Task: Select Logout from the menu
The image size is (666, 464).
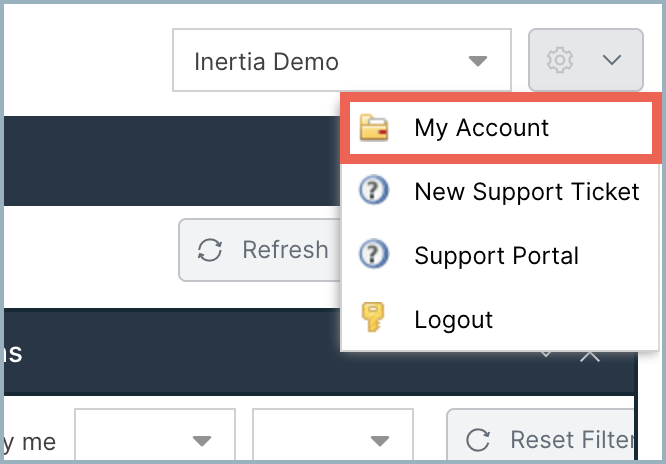Action: click(500, 319)
